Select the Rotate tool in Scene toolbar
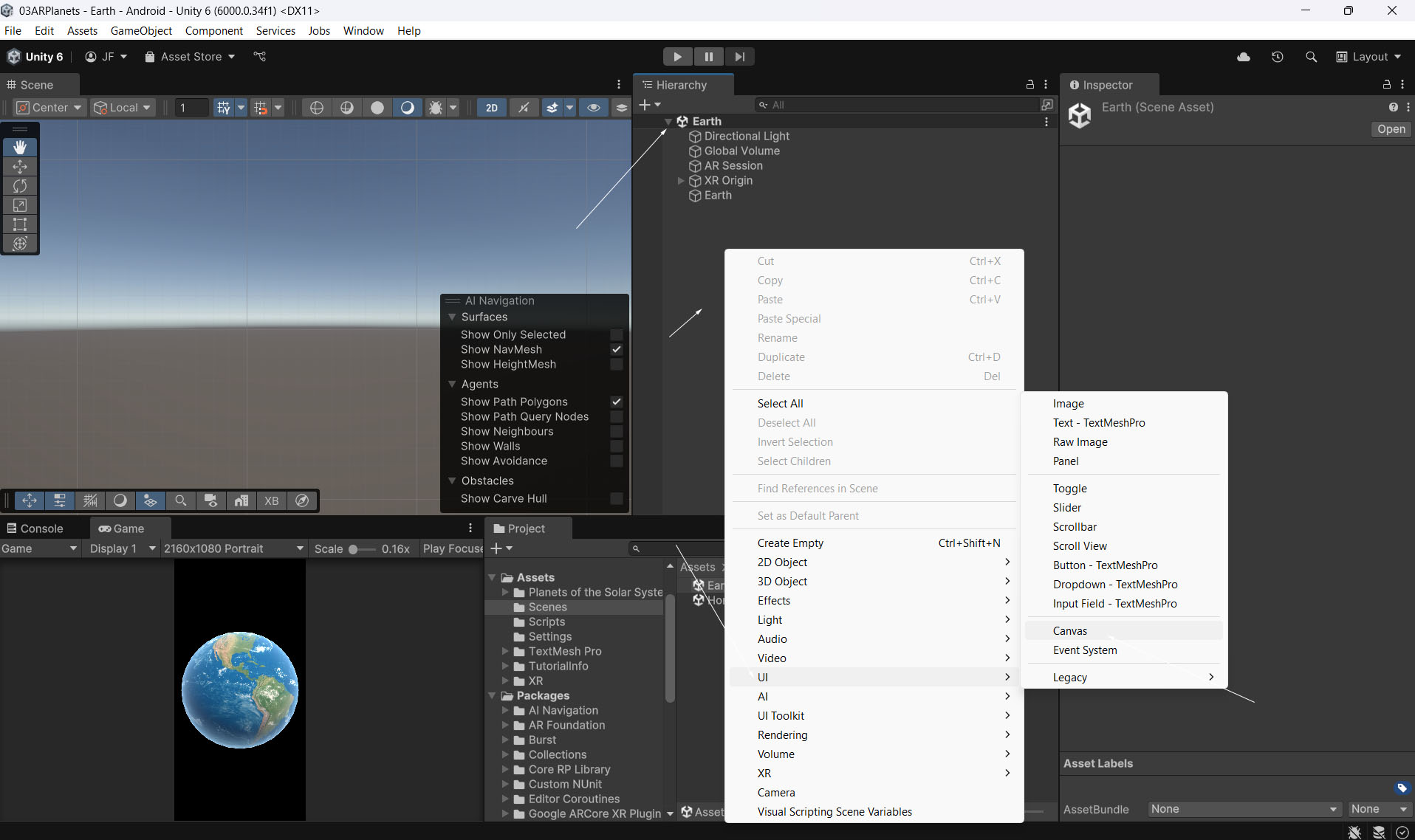 (x=20, y=186)
